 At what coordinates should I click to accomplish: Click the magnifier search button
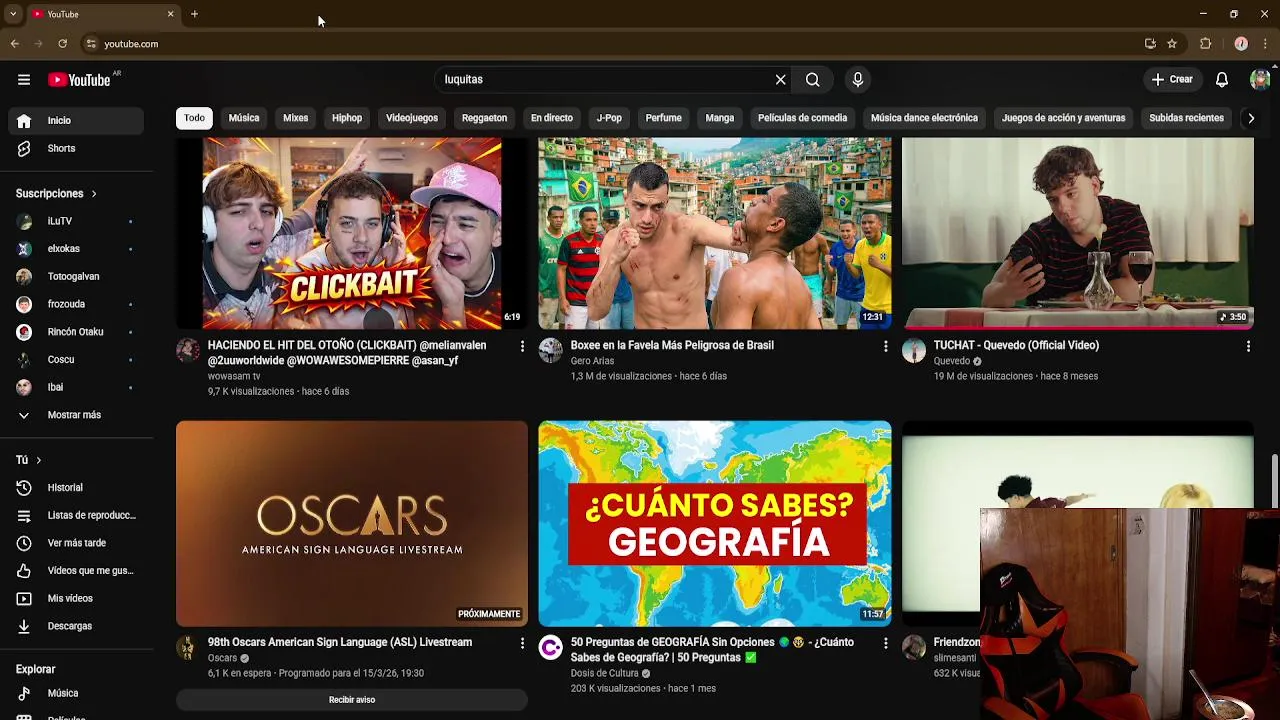(x=813, y=80)
